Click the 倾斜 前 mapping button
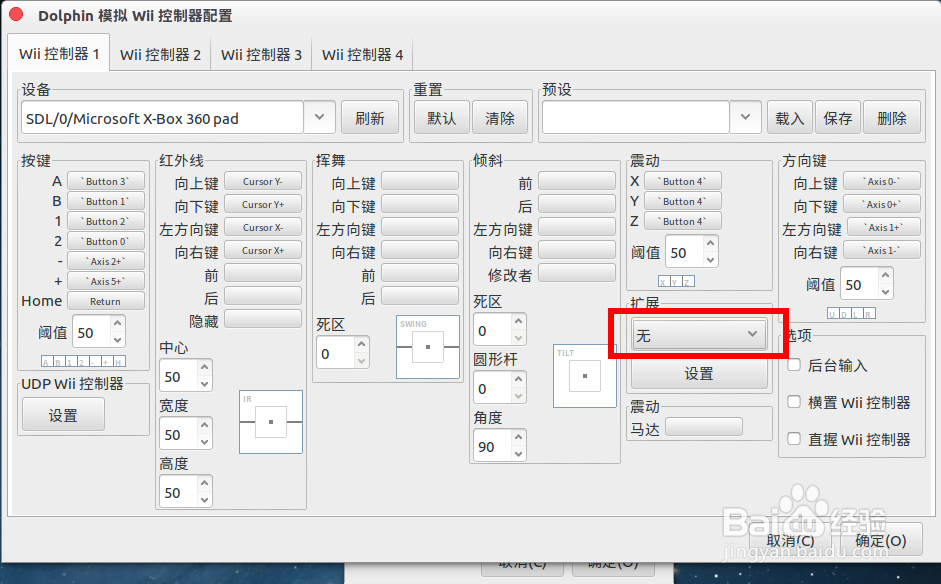 point(577,181)
